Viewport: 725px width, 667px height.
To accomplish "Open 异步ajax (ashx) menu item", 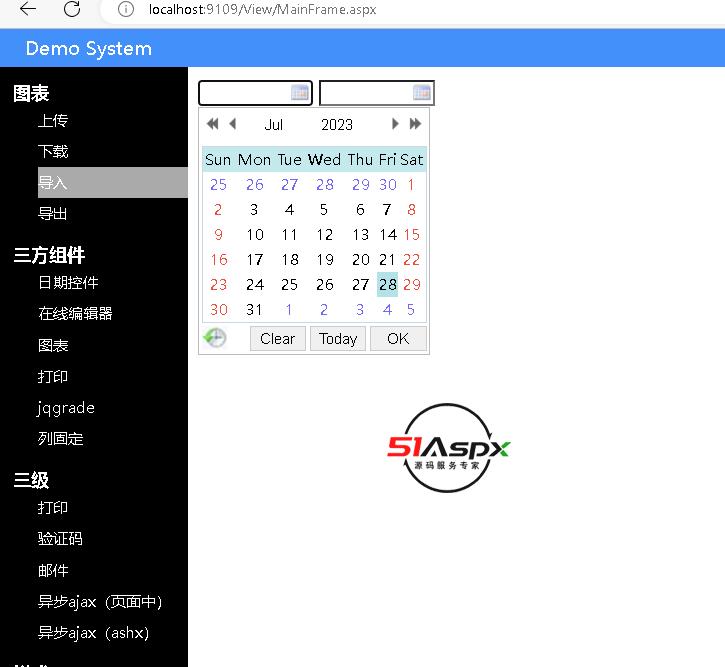I will click(x=93, y=633).
